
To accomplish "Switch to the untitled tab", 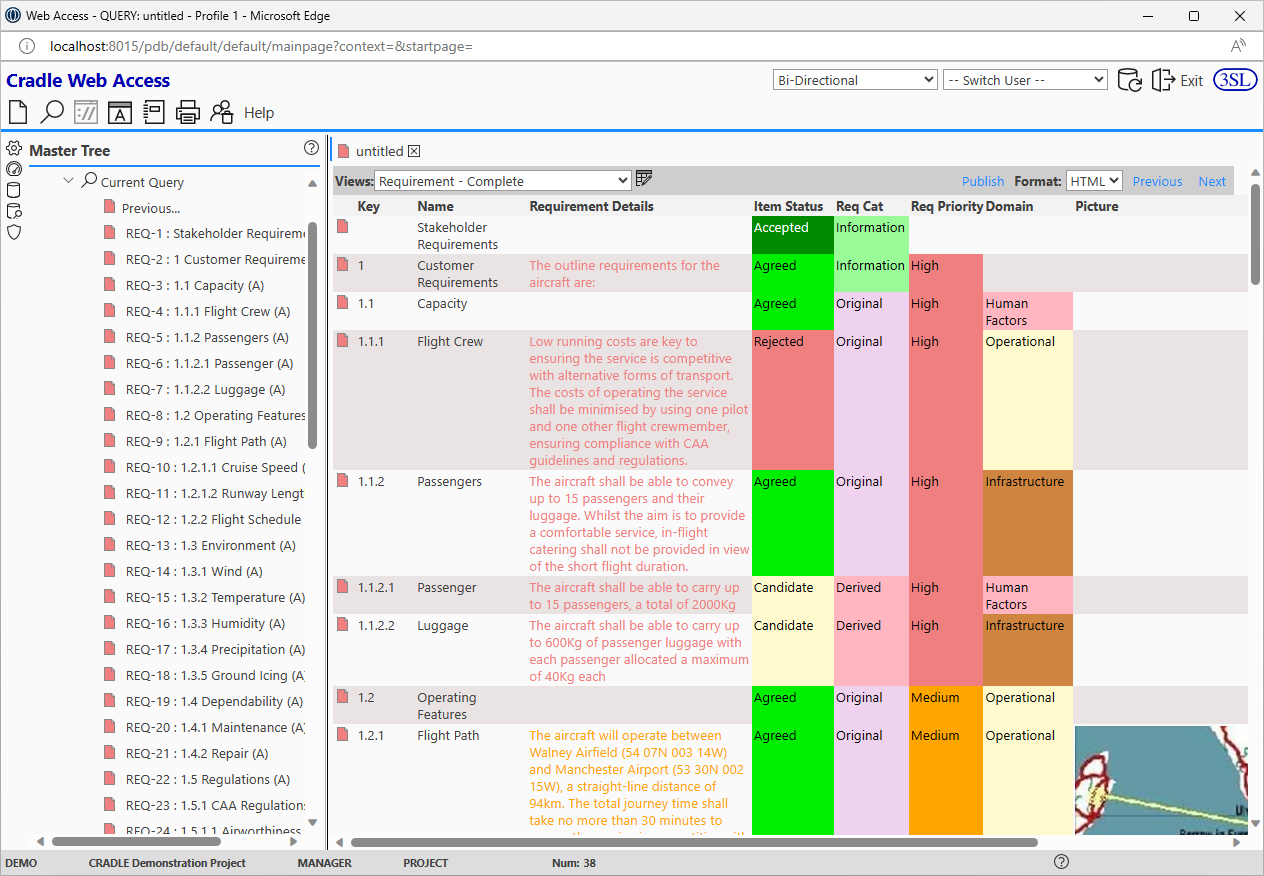I will click(x=379, y=151).
